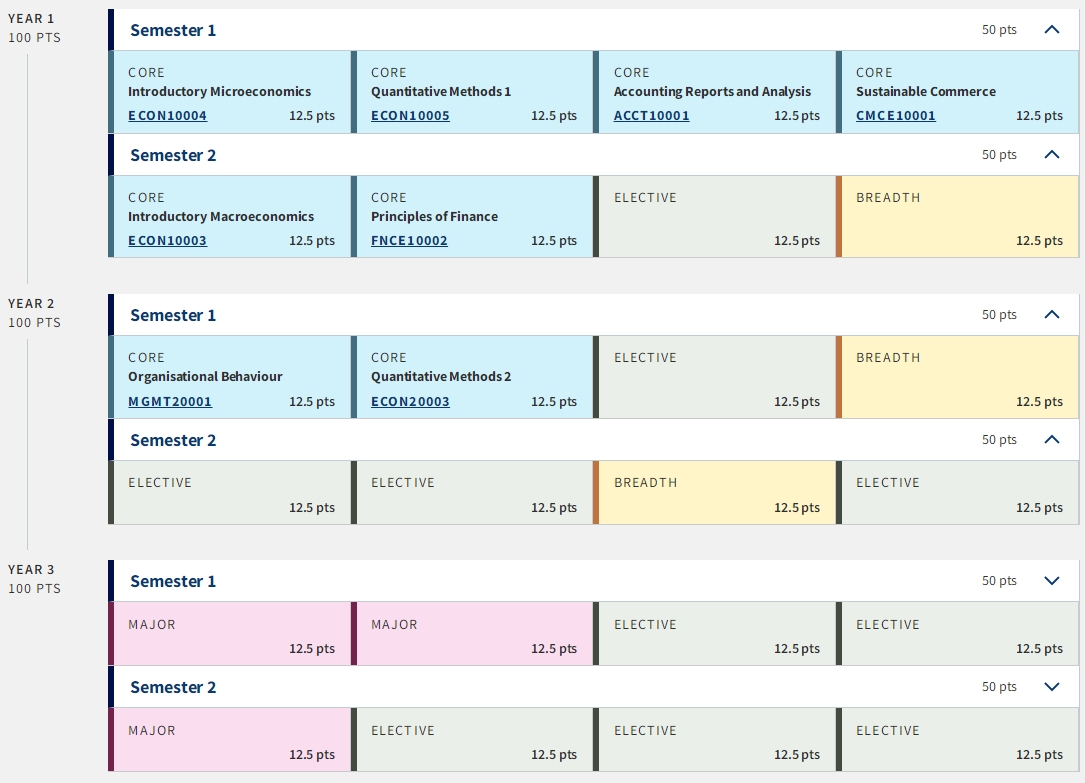Toggle Year 3 Semester 1 chevron
The height and width of the screenshot is (783, 1085).
1051,581
